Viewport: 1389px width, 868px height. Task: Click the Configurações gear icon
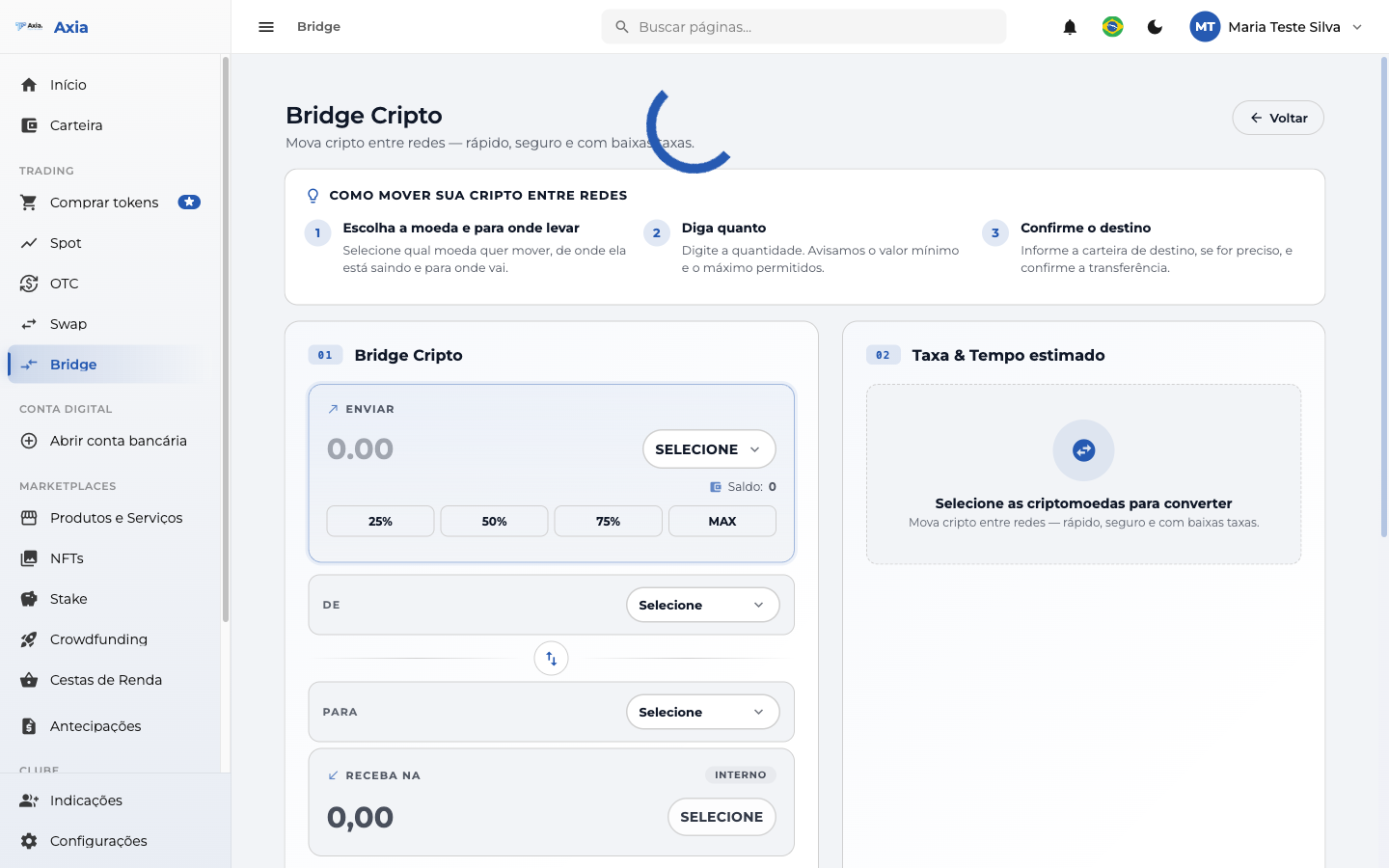[29, 841]
